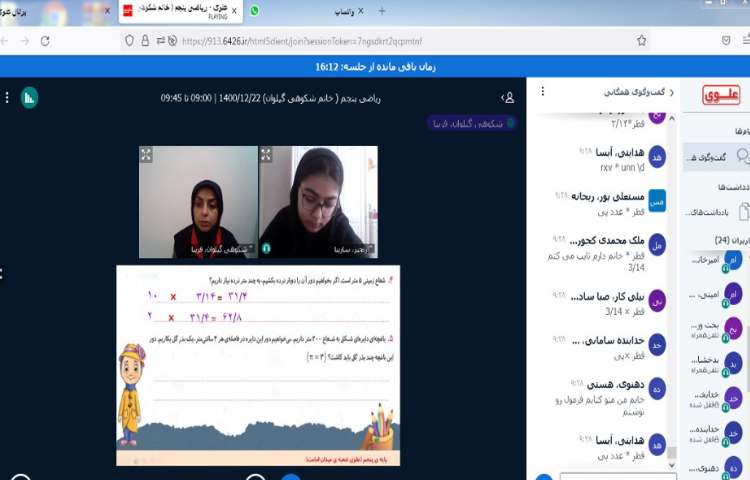Click remaining time banner 16:12
The width and height of the screenshot is (750, 480).
375,66
